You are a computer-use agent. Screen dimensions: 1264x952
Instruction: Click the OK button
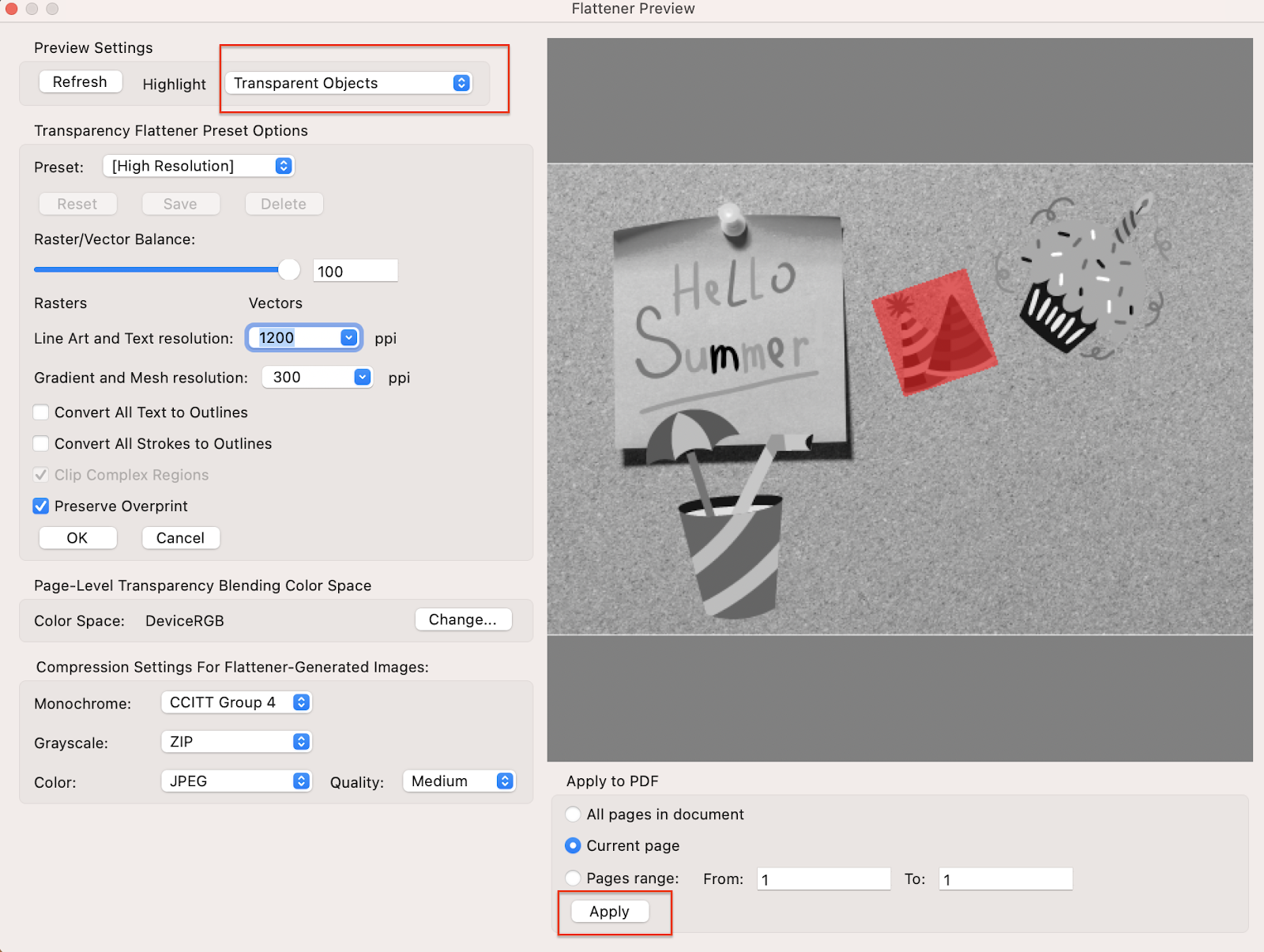pyautogui.click(x=77, y=538)
